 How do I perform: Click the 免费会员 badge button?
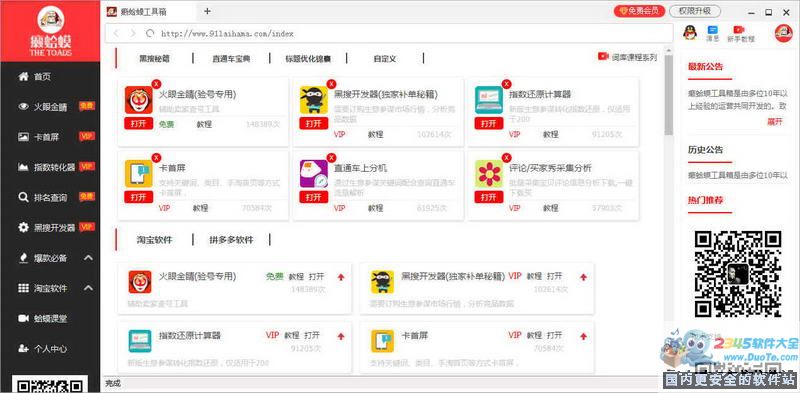pyautogui.click(x=639, y=11)
